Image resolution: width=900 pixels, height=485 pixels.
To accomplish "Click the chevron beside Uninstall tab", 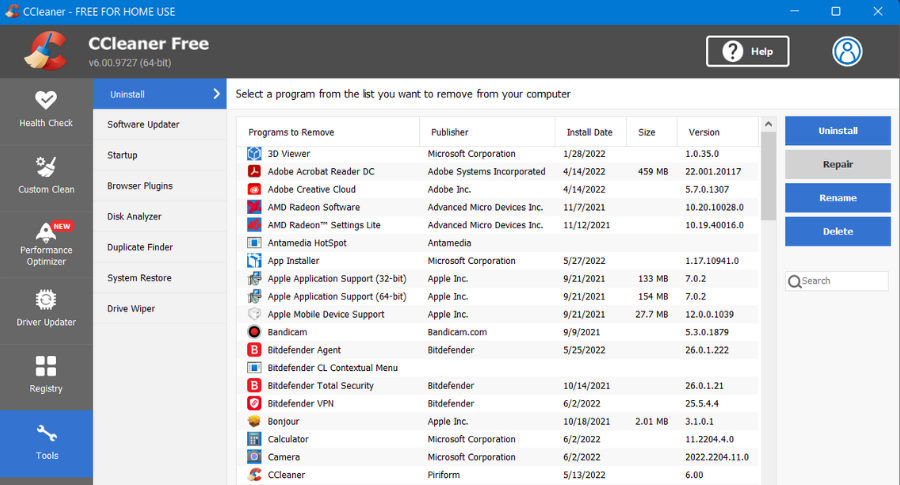I will point(216,94).
